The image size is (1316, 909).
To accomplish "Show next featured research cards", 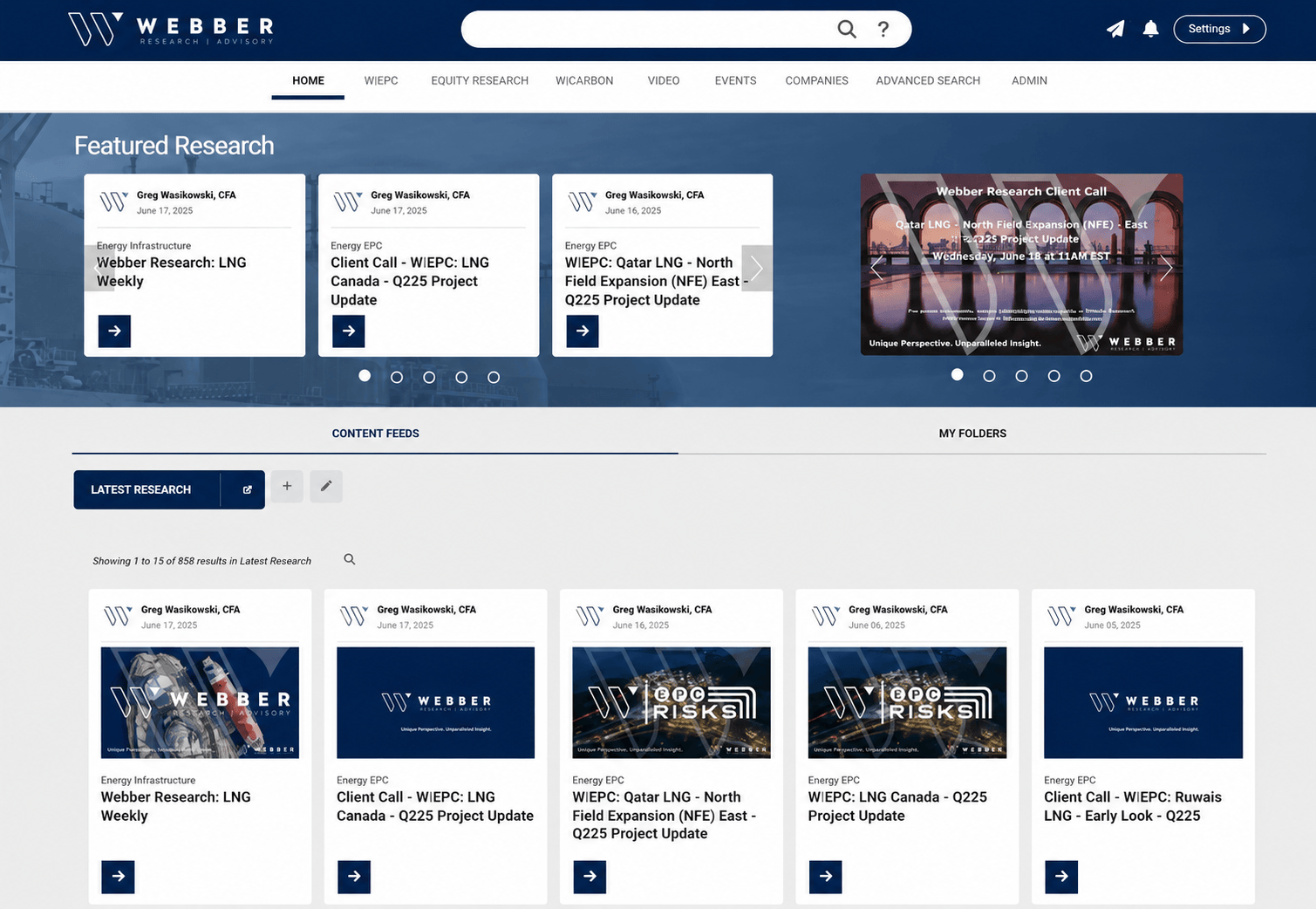I will [757, 268].
